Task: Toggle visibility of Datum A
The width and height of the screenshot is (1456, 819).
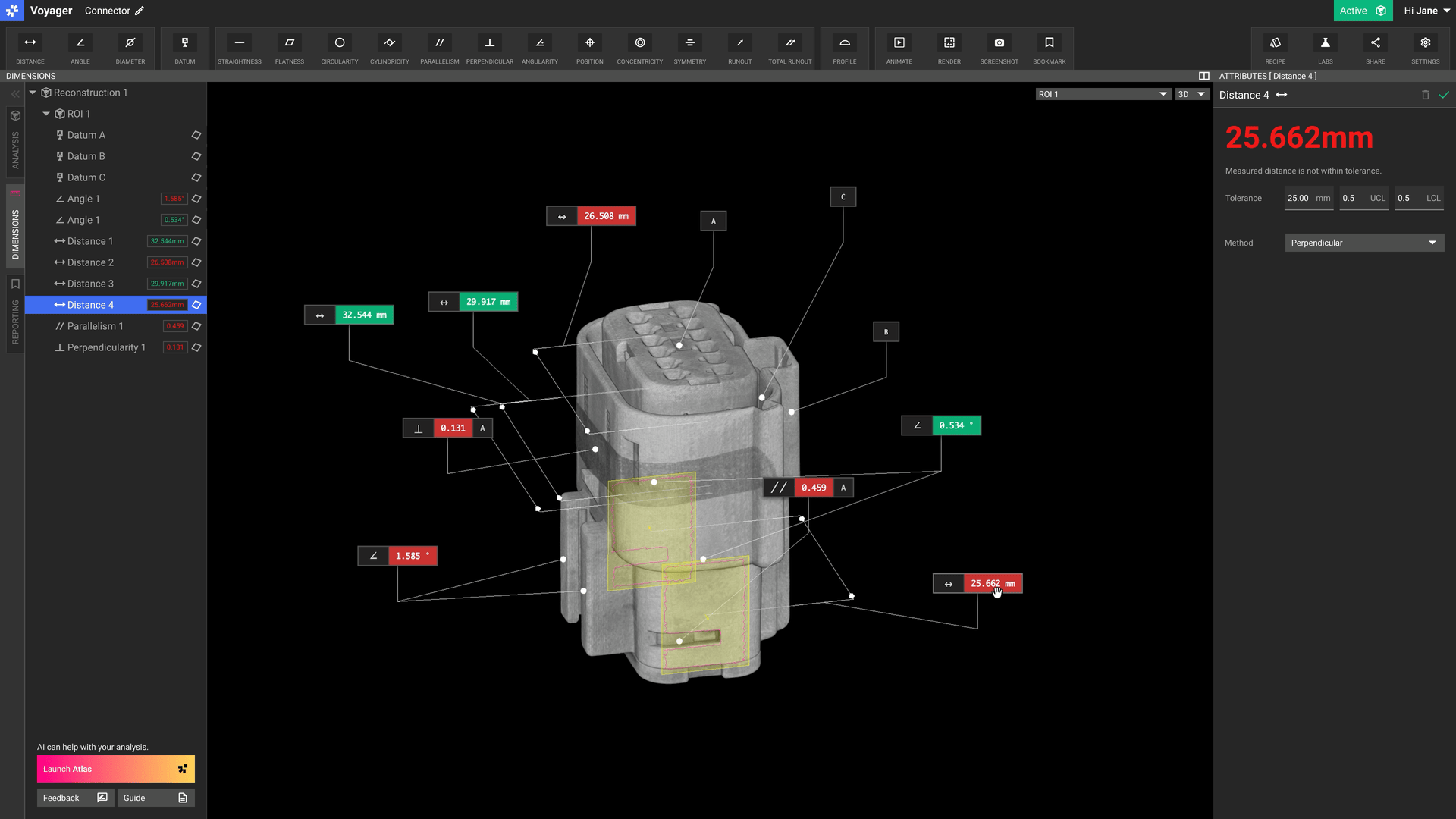Action: [196, 135]
